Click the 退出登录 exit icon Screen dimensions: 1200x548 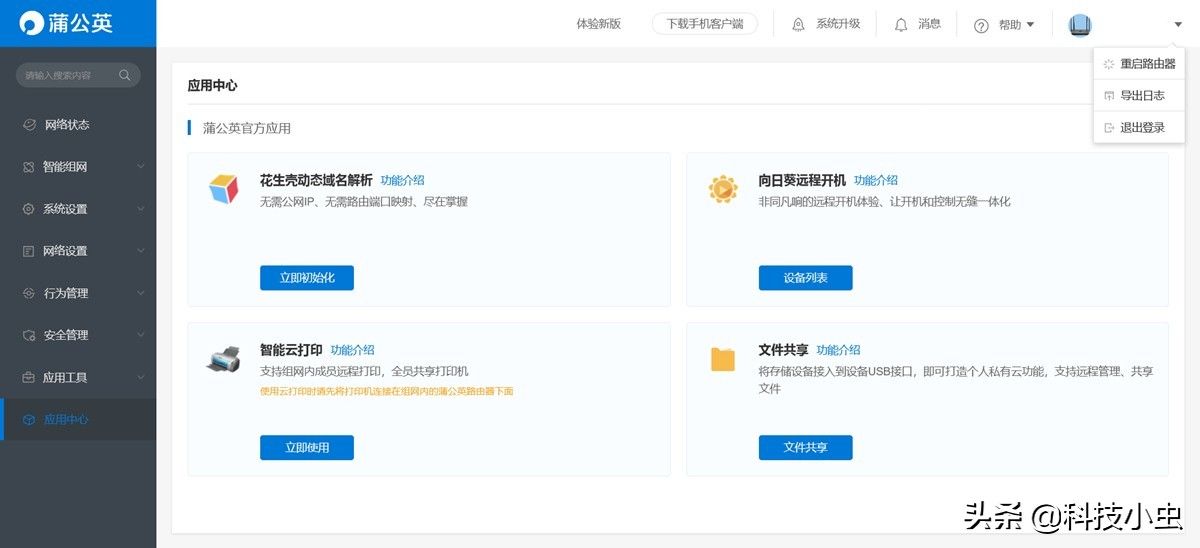pos(1108,128)
